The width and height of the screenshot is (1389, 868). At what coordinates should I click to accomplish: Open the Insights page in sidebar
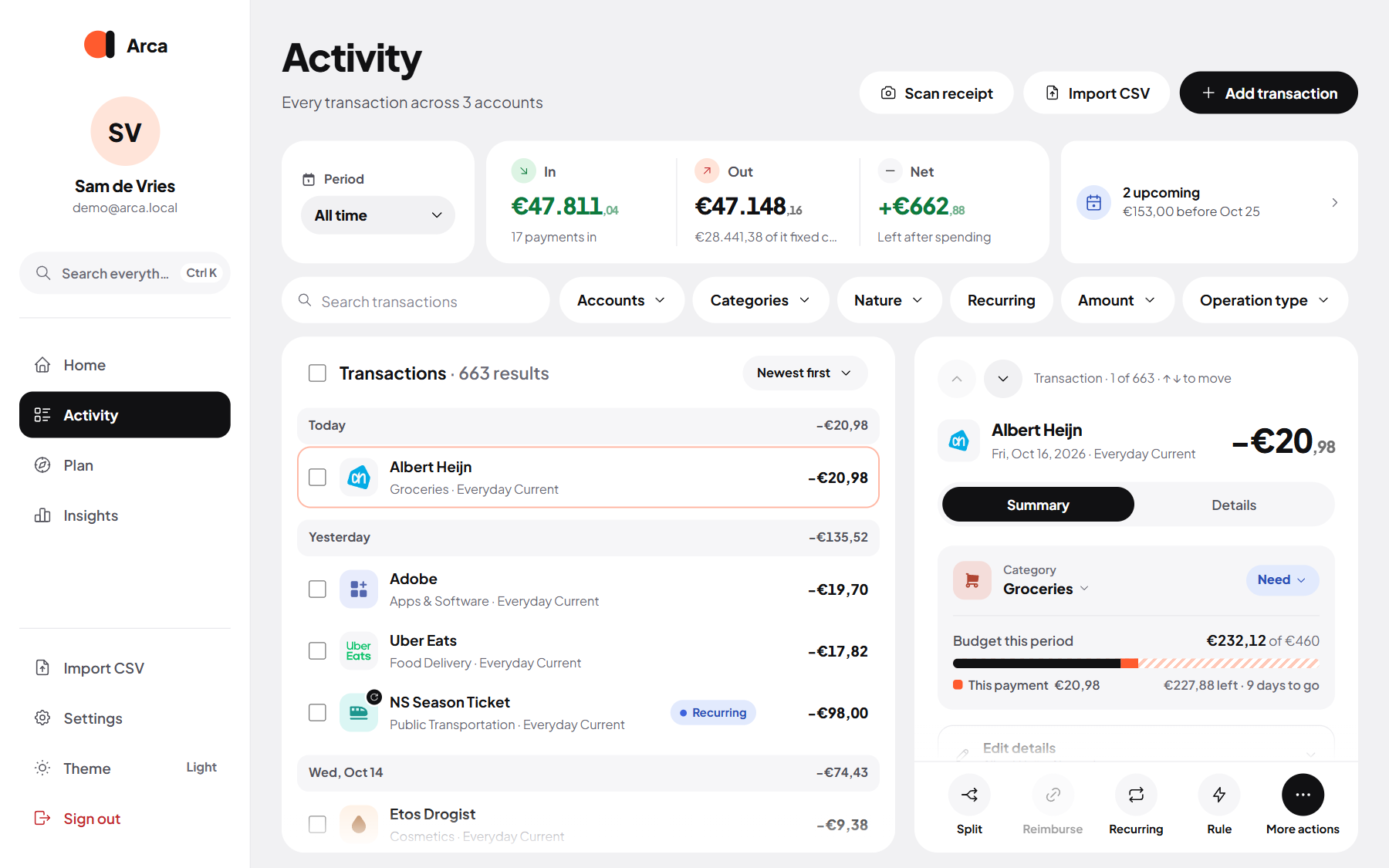pyautogui.click(x=125, y=515)
